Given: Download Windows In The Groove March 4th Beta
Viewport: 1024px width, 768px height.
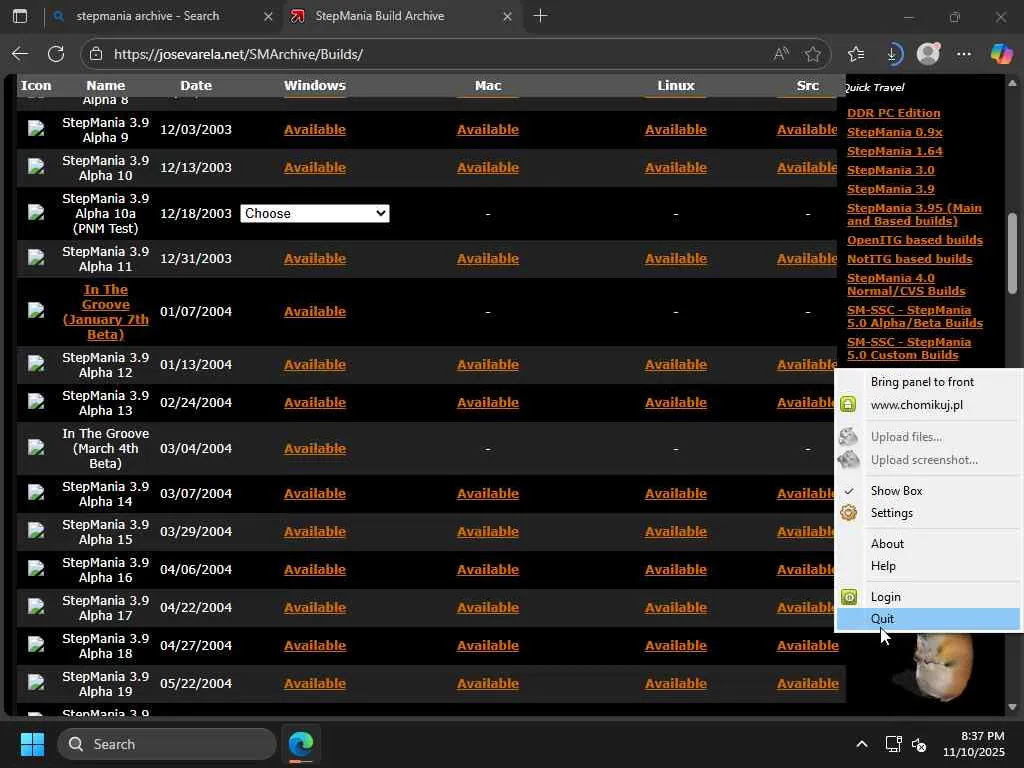Looking at the screenshot, I should point(315,449).
